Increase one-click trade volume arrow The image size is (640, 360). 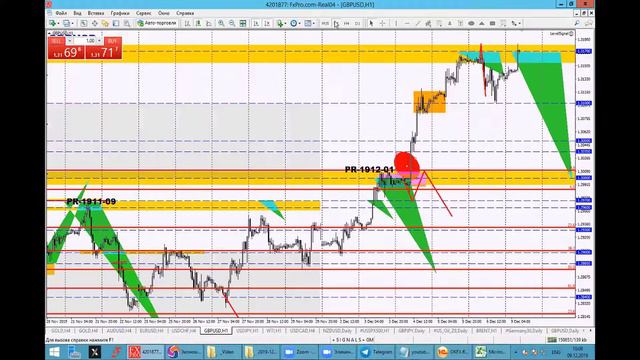99,41
